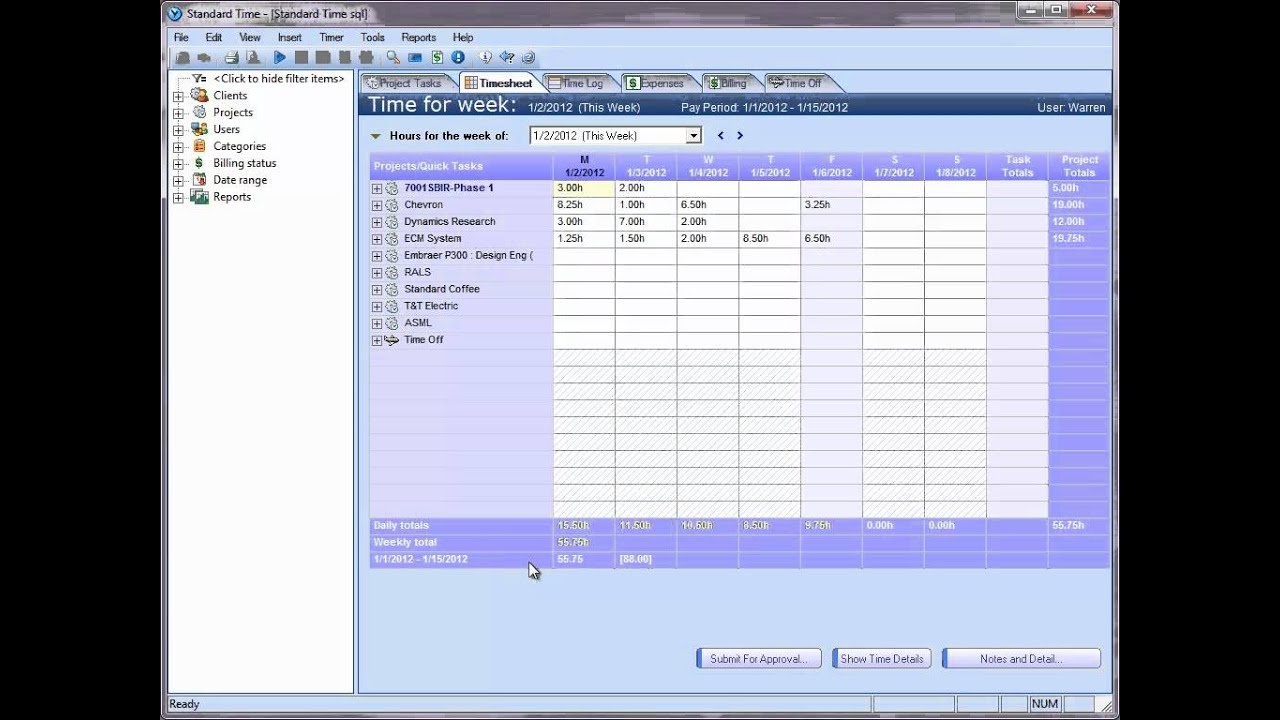This screenshot has width=1280, height=720.
Task: Click the Embraer P300 : Design Eng row name
Action: click(x=468, y=255)
